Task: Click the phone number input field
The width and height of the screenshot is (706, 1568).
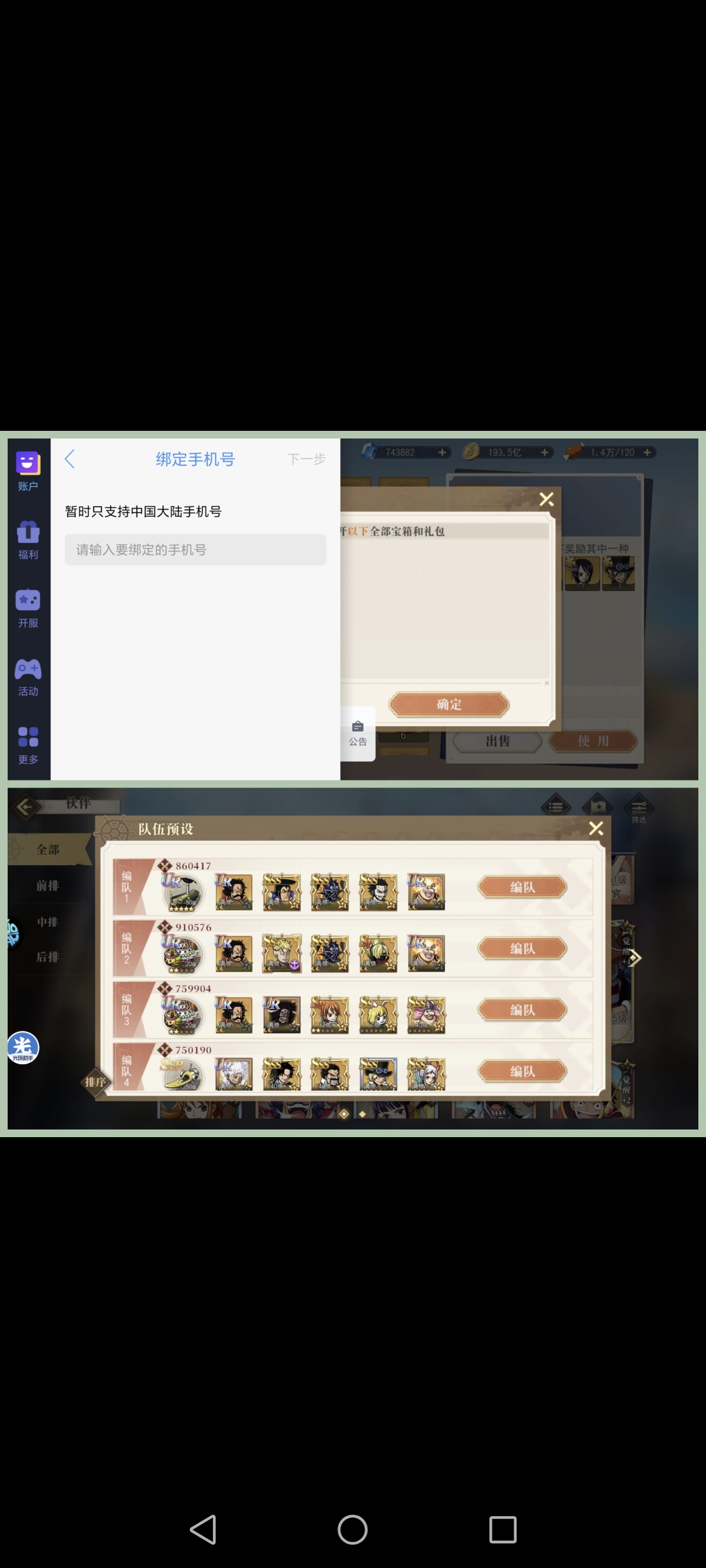Action: [x=195, y=550]
